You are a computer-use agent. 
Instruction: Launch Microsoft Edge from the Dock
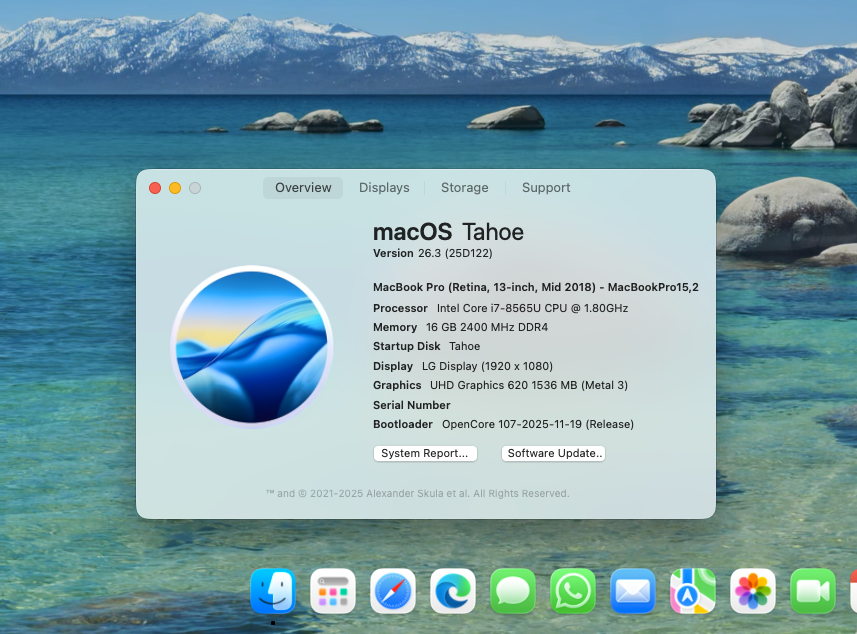tap(453, 591)
